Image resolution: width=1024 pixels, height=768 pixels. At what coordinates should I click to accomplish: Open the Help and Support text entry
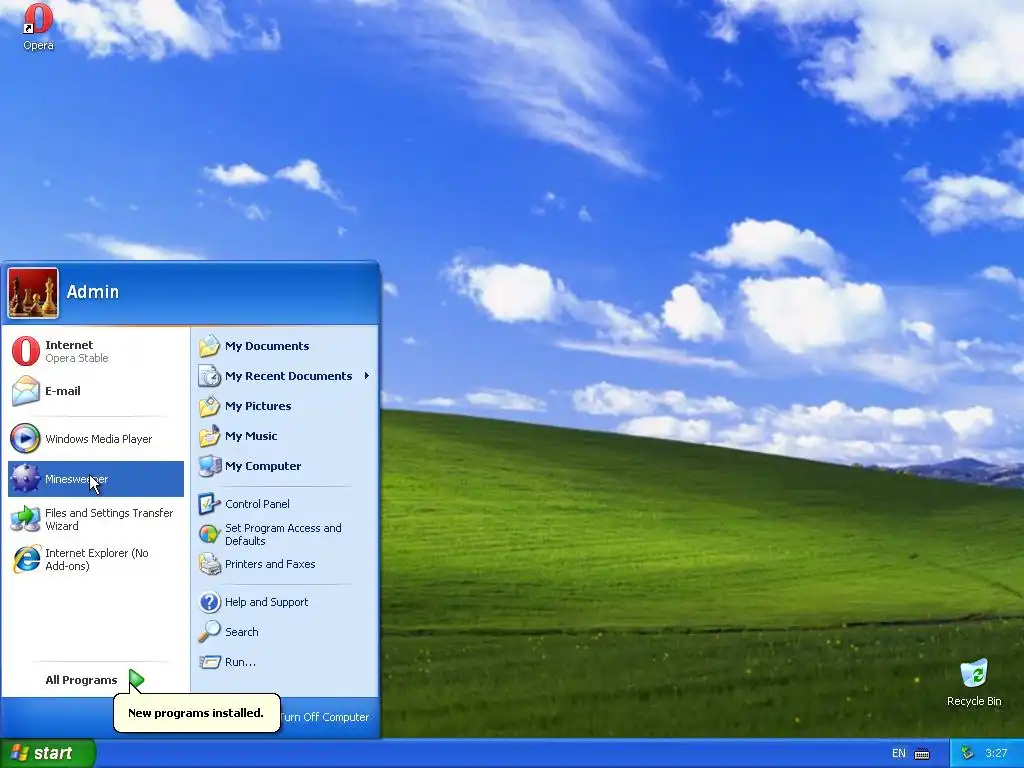point(266,601)
